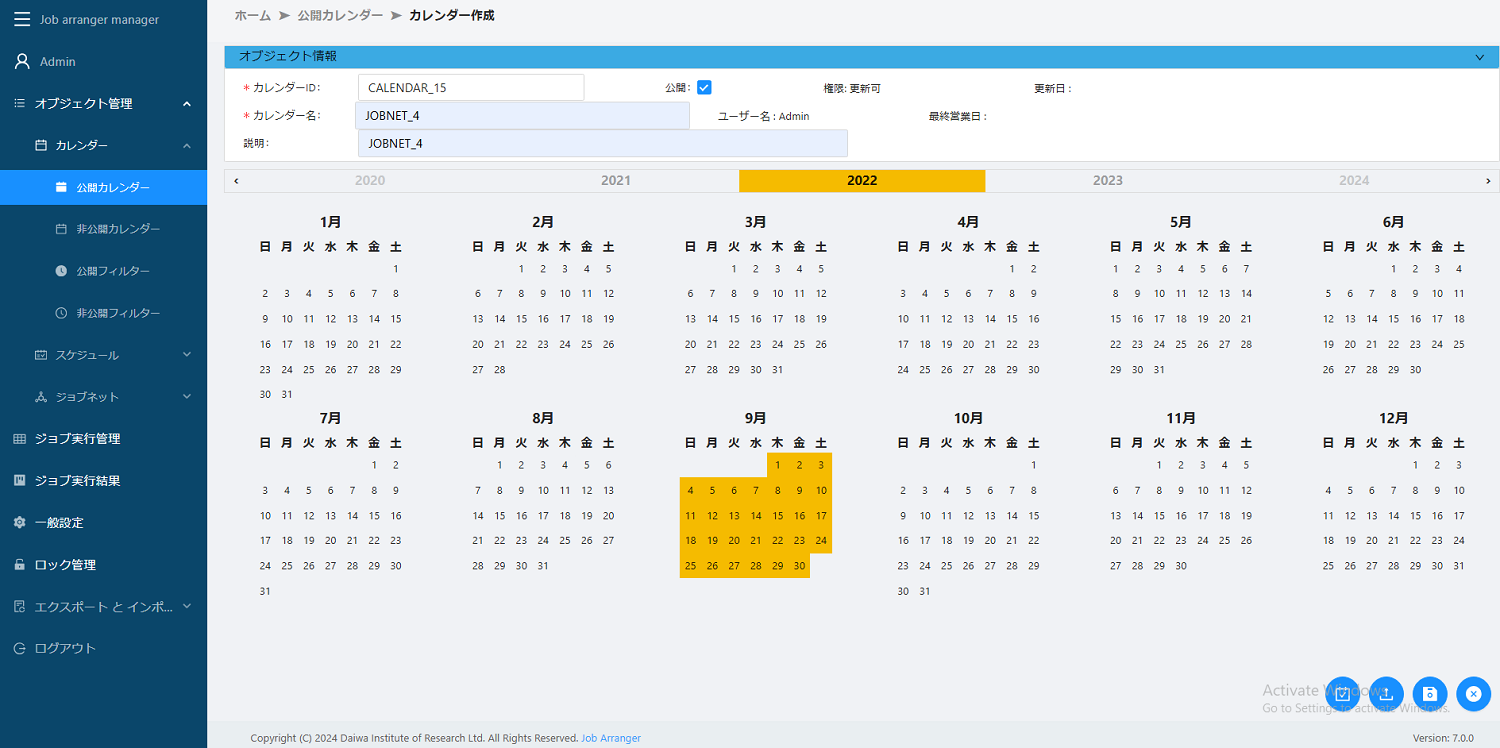Click the ジョブ実行結果 panel icon
The width and height of the screenshot is (1500, 748).
click(18, 480)
